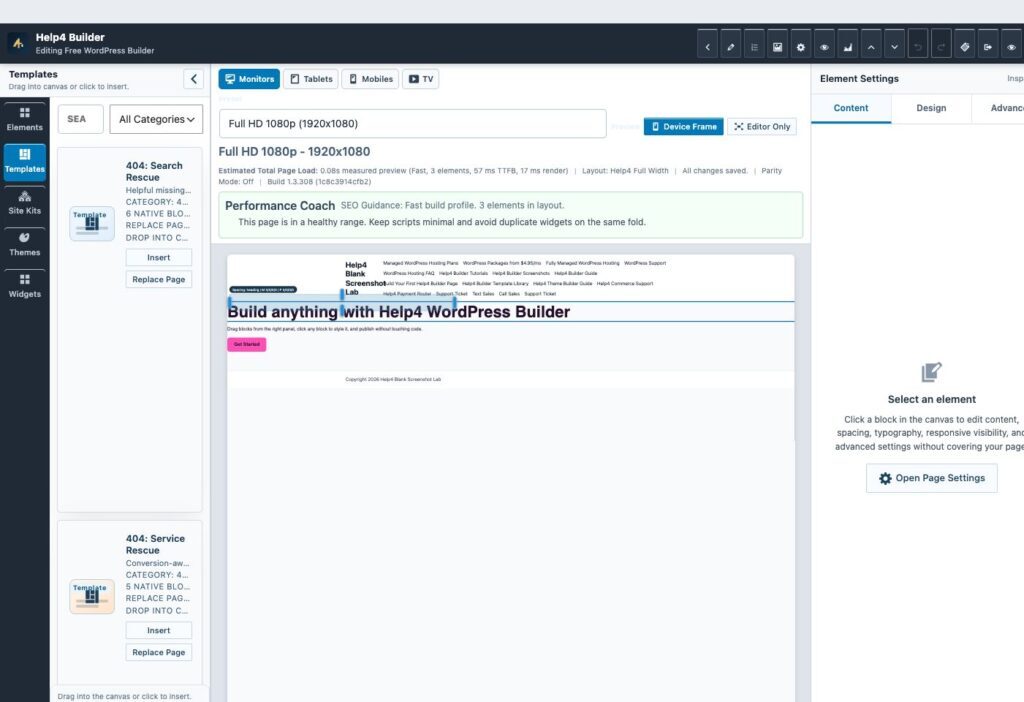
Task: Open the All Categories dropdown
Action: [156, 119]
